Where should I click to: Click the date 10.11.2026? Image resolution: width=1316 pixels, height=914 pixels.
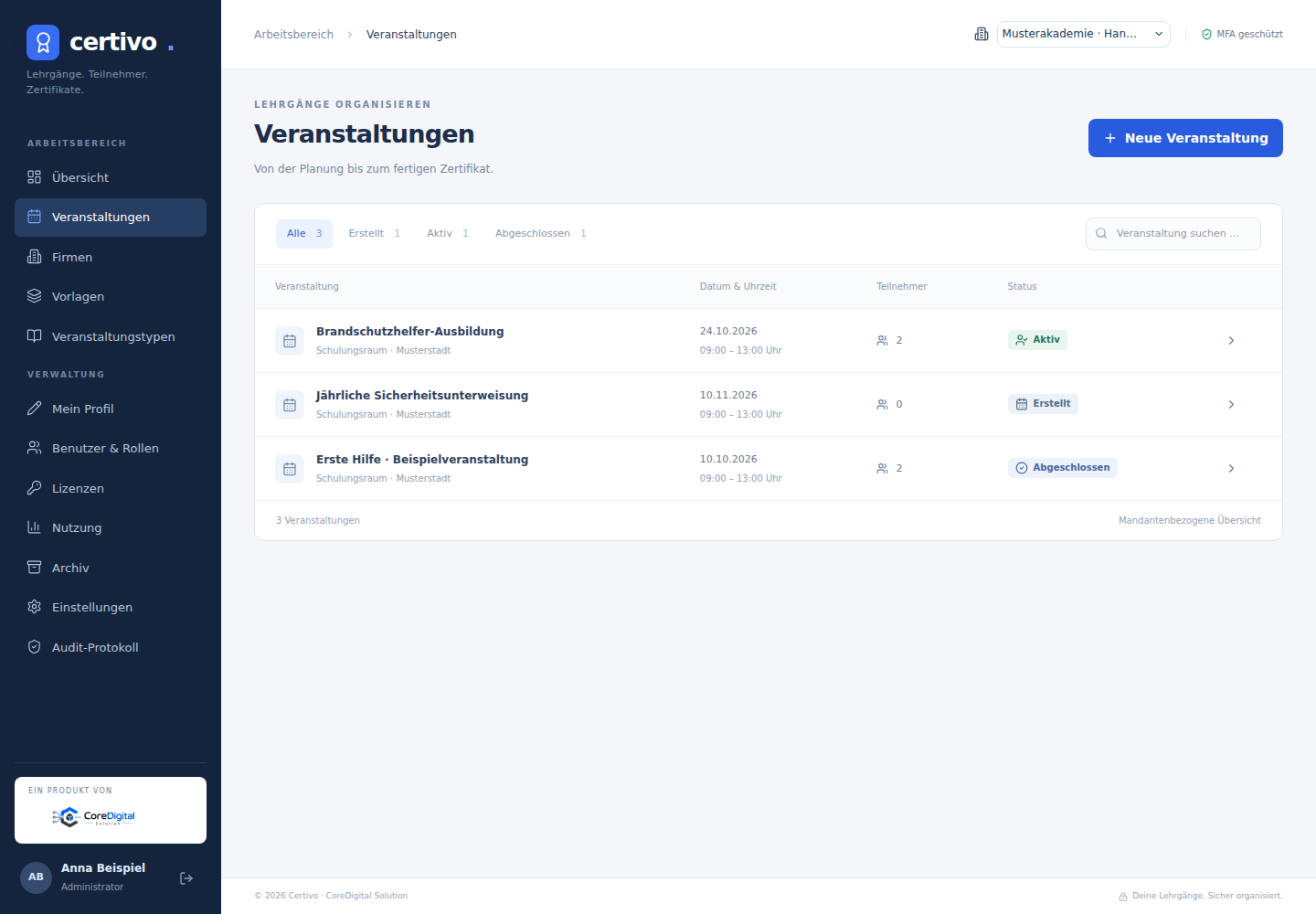tap(728, 396)
